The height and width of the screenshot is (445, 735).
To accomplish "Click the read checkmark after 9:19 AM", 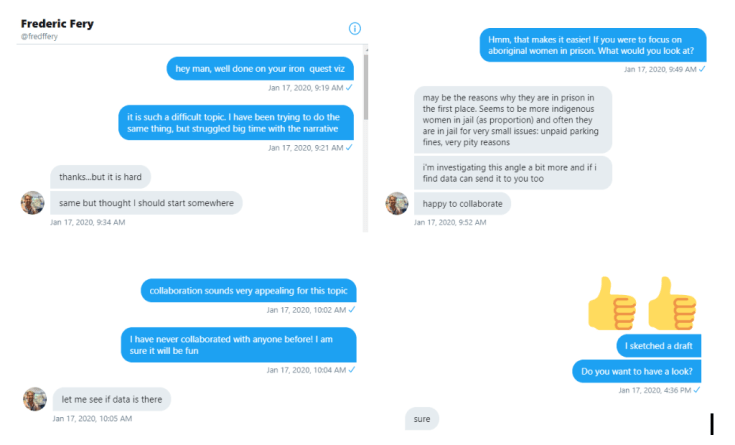I will click(349, 88).
